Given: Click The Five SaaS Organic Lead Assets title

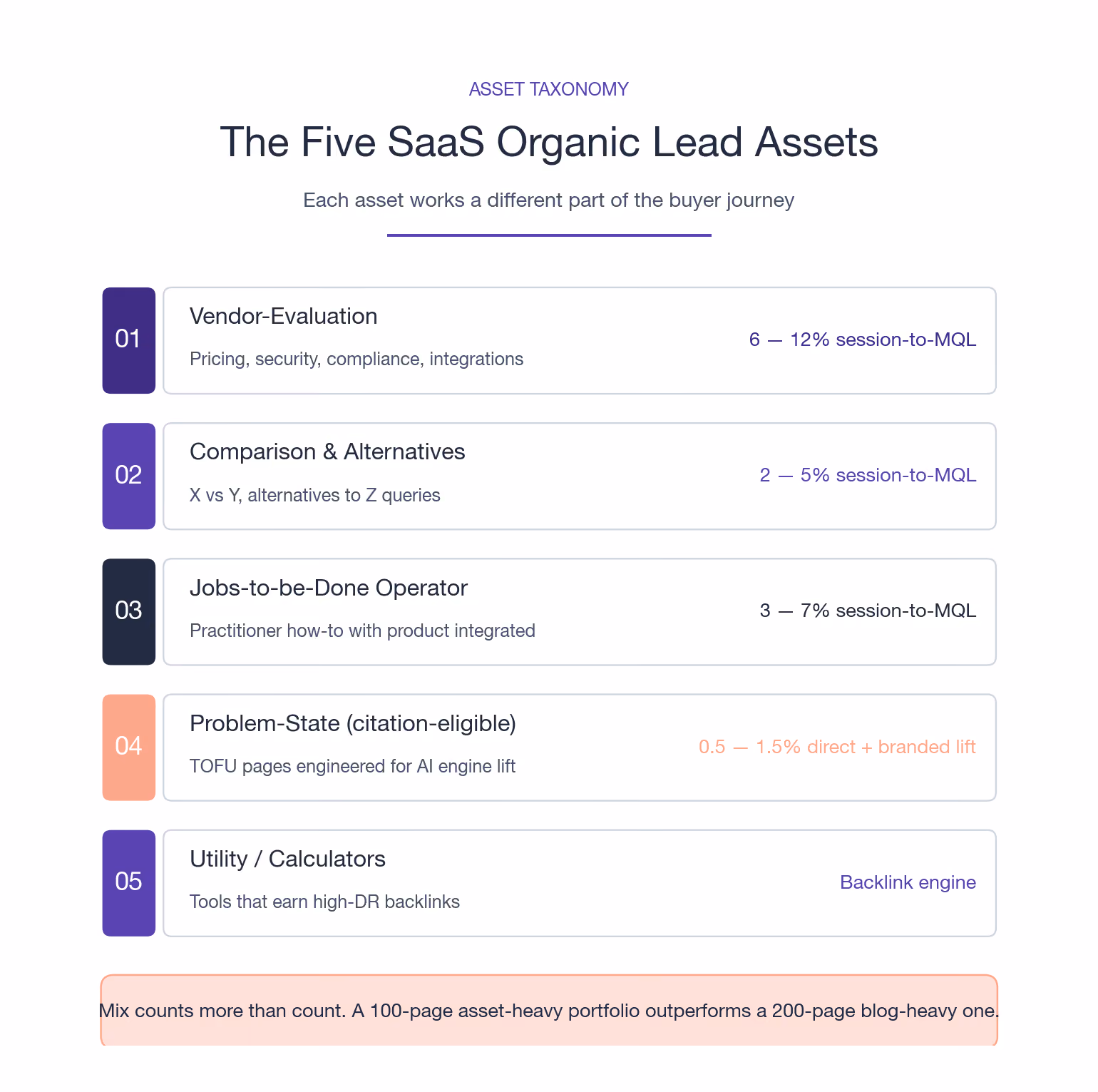Looking at the screenshot, I should 549,142.
